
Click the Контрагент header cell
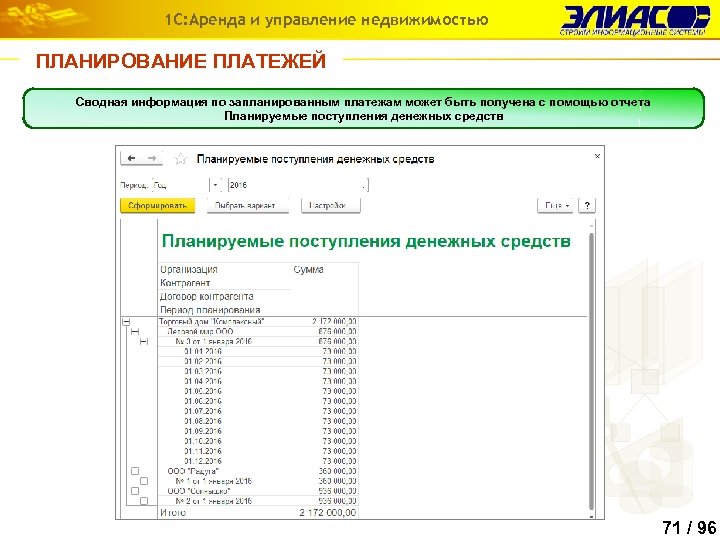pyautogui.click(x=185, y=283)
